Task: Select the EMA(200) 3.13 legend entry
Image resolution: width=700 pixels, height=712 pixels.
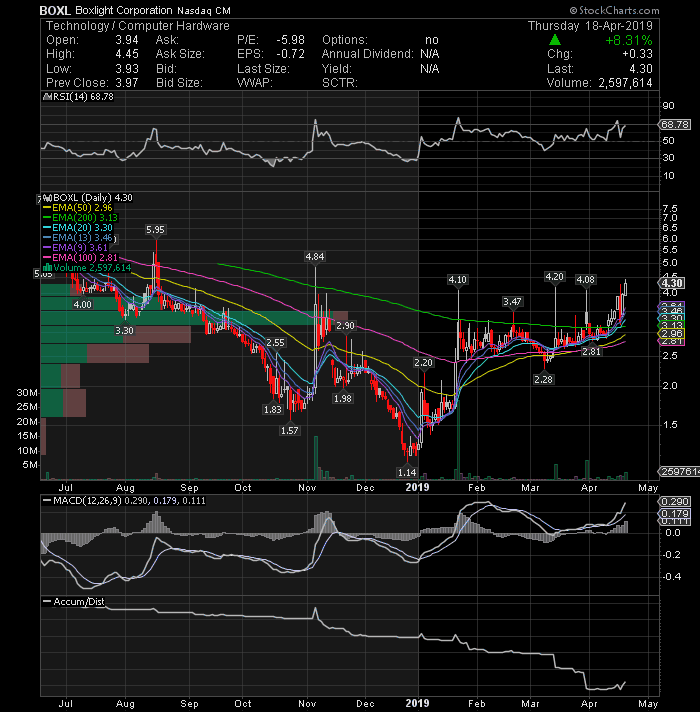Action: 80,218
